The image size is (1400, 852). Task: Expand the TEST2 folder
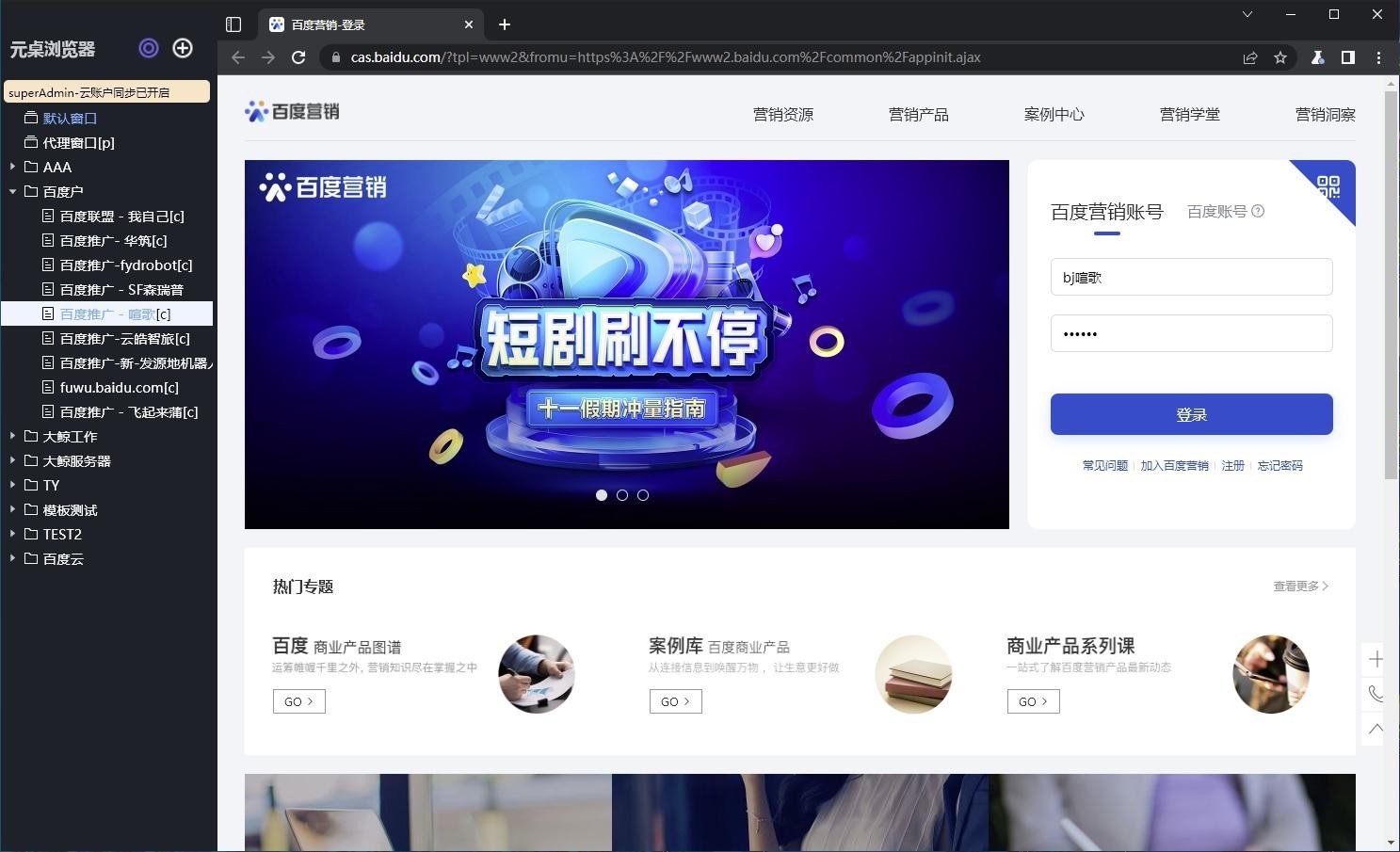pyautogui.click(x=12, y=534)
